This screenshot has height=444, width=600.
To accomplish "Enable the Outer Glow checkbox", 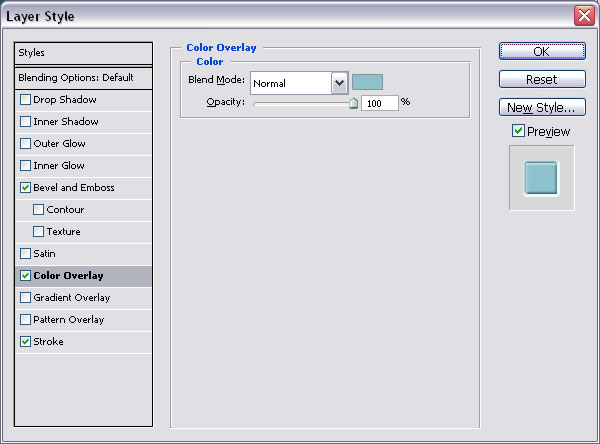I will pyautogui.click(x=25, y=144).
